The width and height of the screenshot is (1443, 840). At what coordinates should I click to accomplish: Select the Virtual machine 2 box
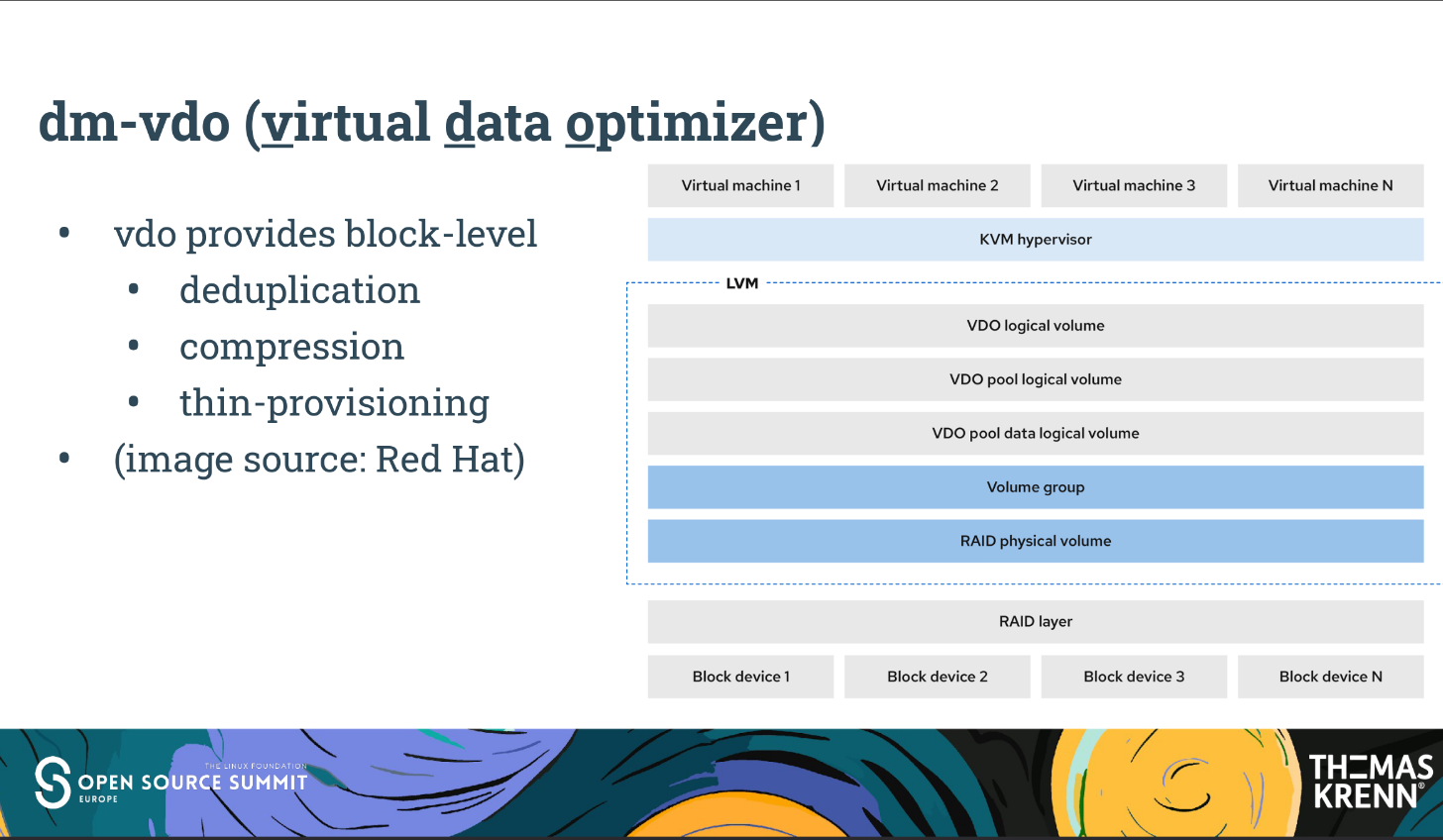coord(937,185)
